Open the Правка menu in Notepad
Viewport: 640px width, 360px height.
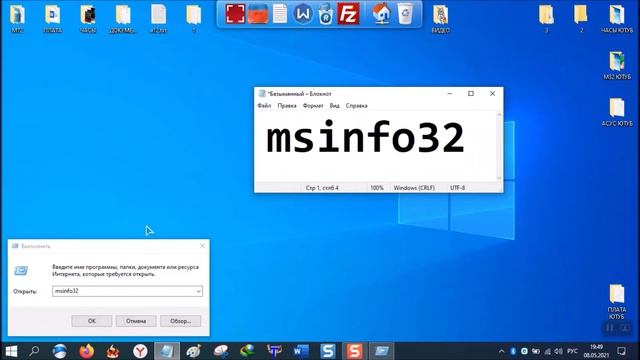[287, 106]
